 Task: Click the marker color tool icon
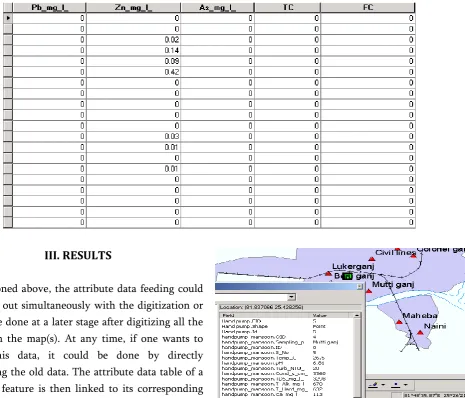point(396,385)
